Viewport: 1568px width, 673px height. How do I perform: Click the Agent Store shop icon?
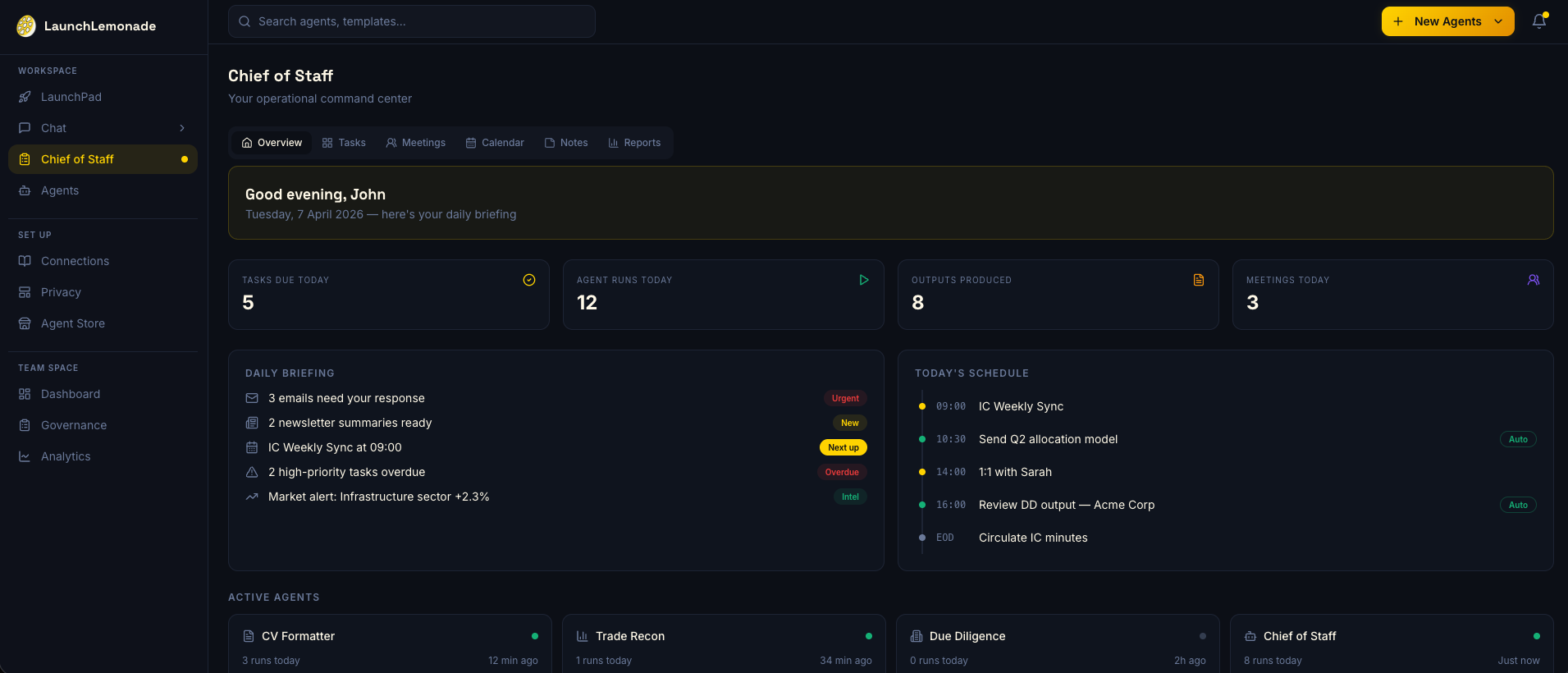pyautogui.click(x=25, y=323)
